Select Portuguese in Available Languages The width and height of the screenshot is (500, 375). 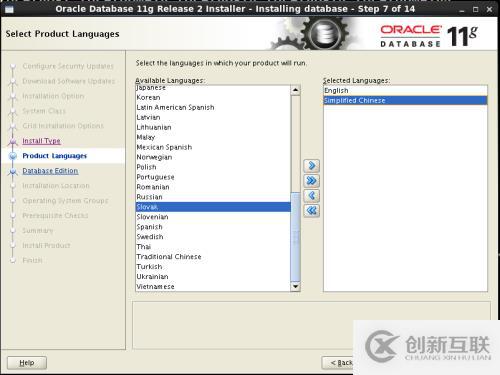[x=213, y=177]
